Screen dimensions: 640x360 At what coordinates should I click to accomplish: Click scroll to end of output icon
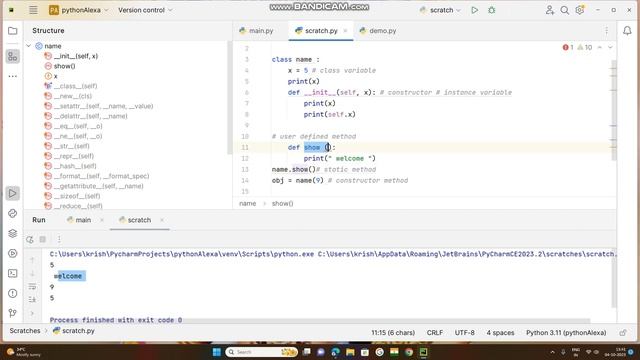32,300
